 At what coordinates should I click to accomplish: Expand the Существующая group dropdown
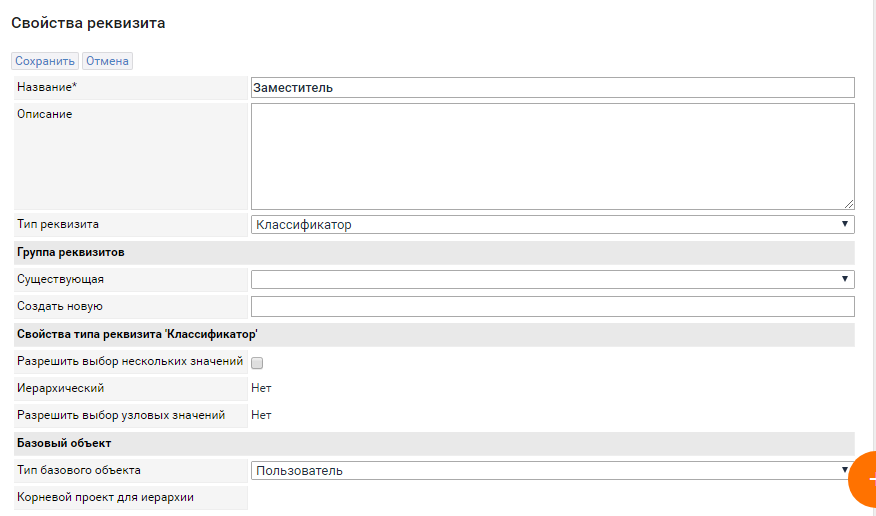(x=552, y=279)
